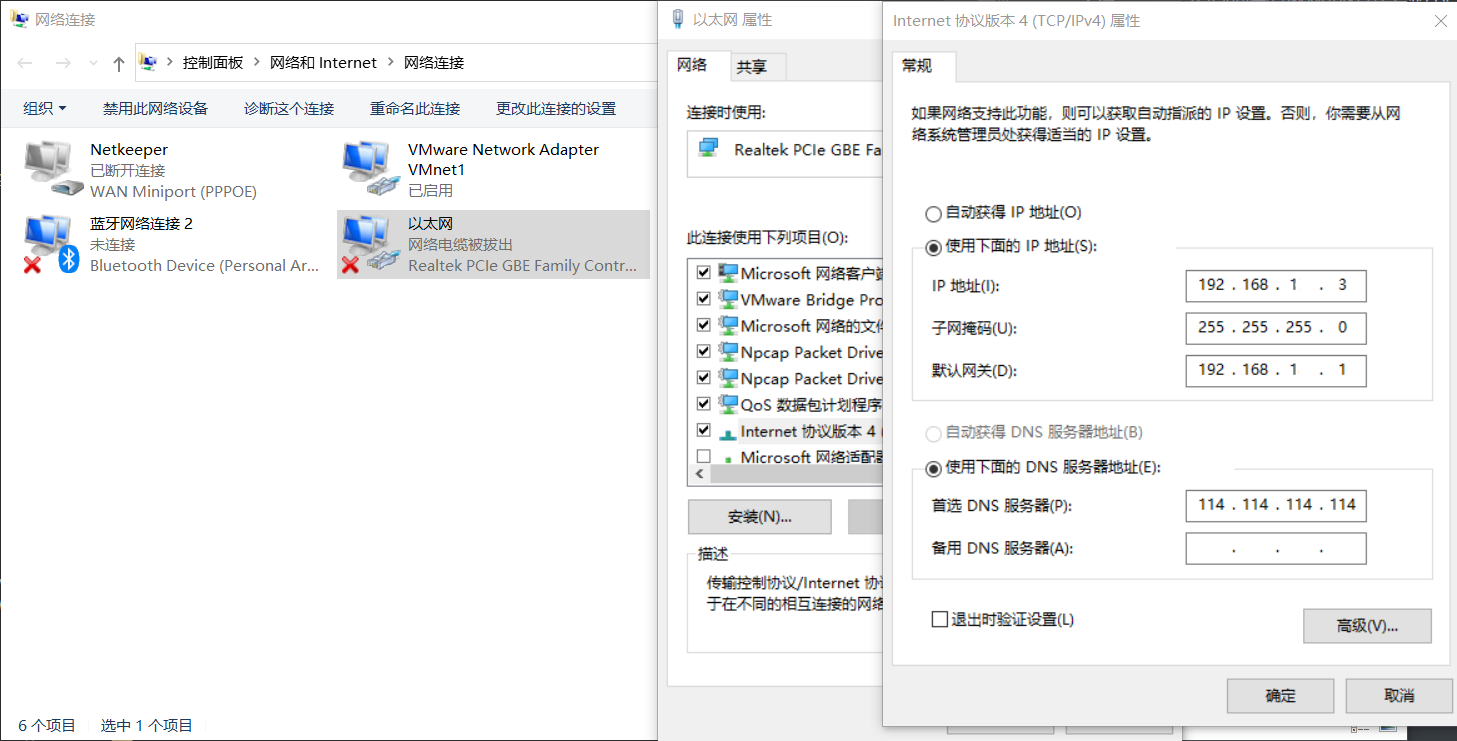Click 控制面板 in the address bar path
The height and width of the screenshot is (741, 1457).
(213, 63)
